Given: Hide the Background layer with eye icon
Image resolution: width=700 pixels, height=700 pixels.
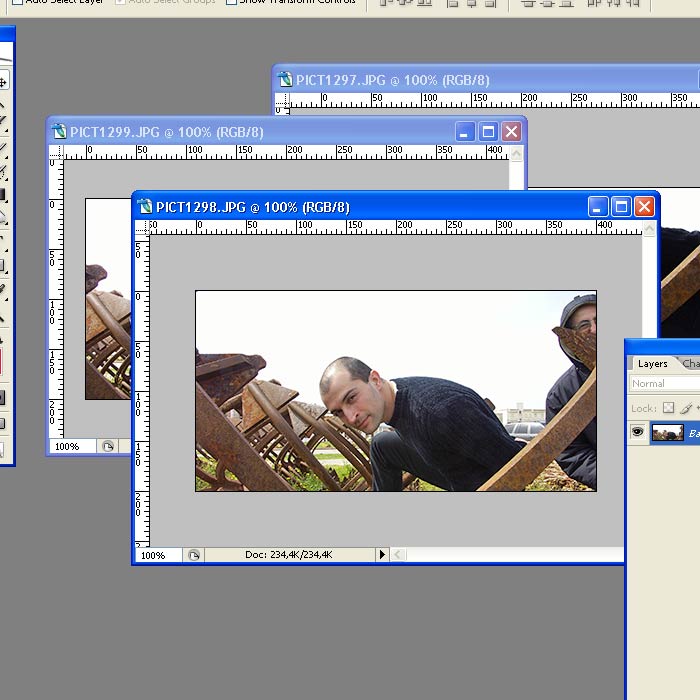Looking at the screenshot, I should tap(638, 432).
